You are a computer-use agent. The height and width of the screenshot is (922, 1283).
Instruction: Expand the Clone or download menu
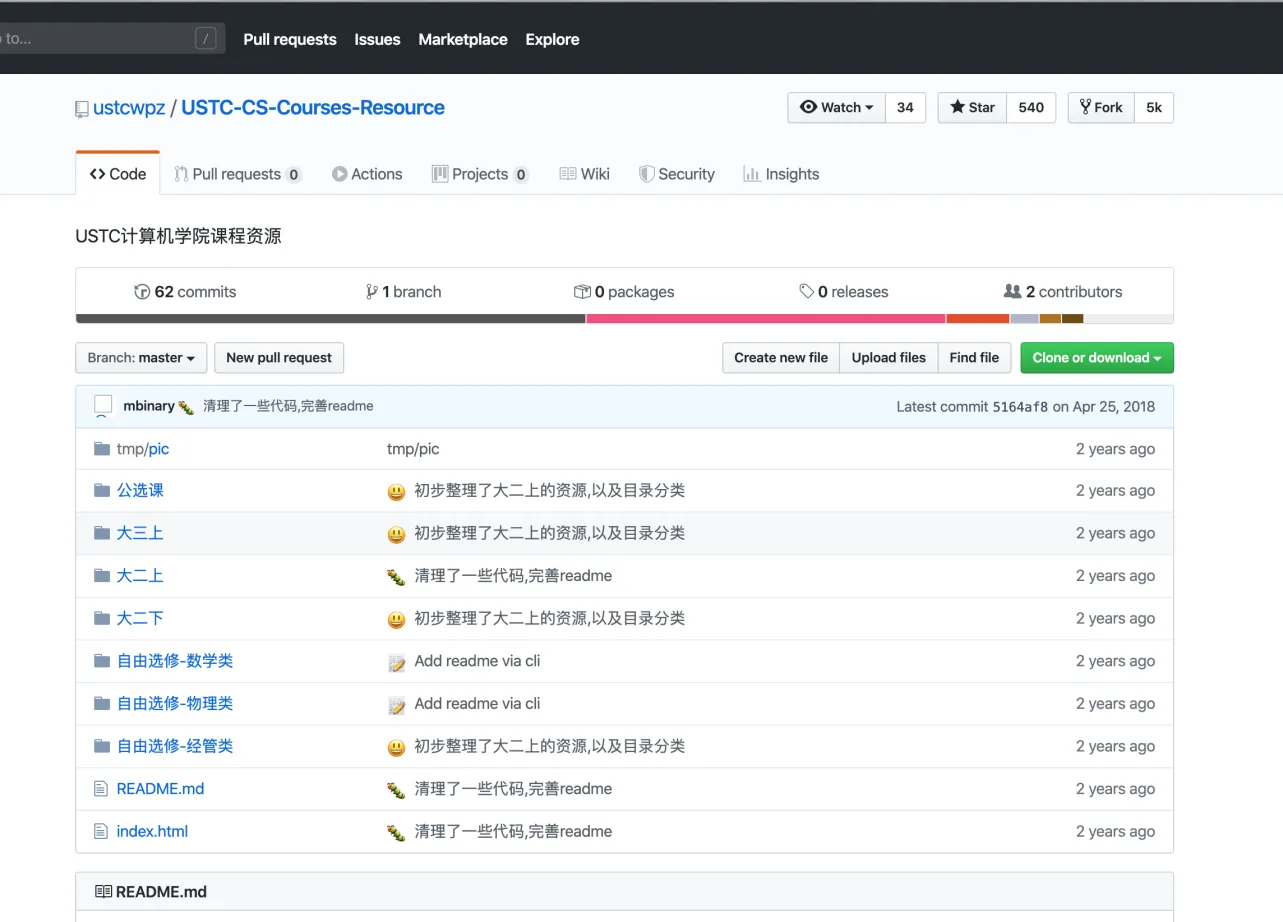coord(1097,358)
